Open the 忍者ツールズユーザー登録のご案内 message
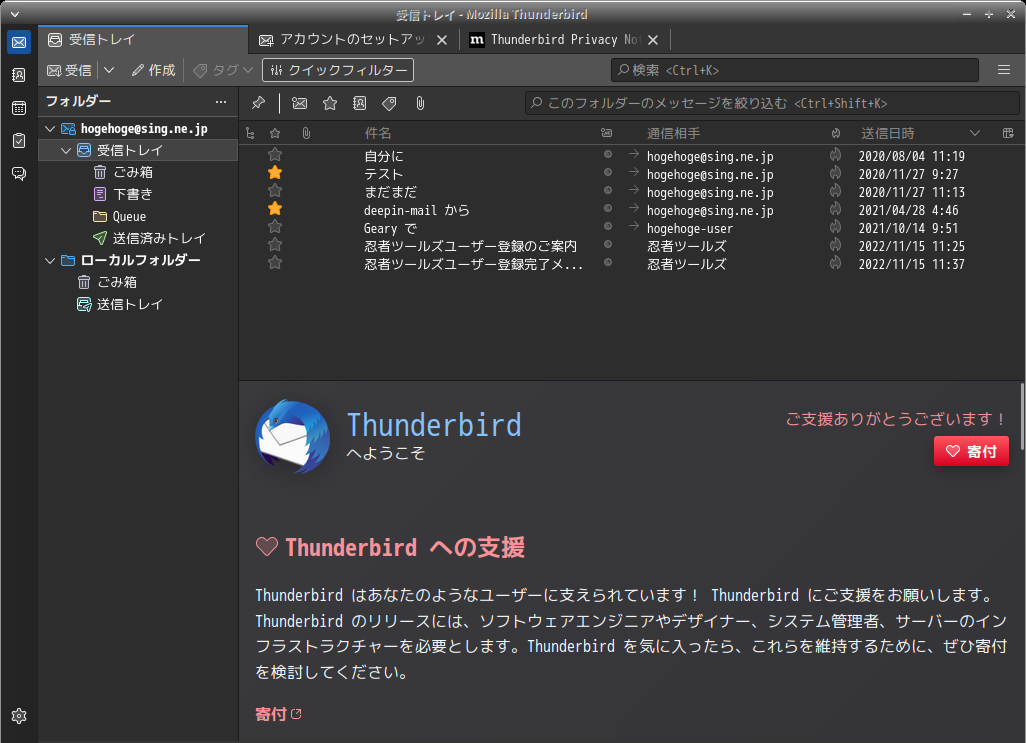The image size is (1026, 743). click(x=470, y=246)
